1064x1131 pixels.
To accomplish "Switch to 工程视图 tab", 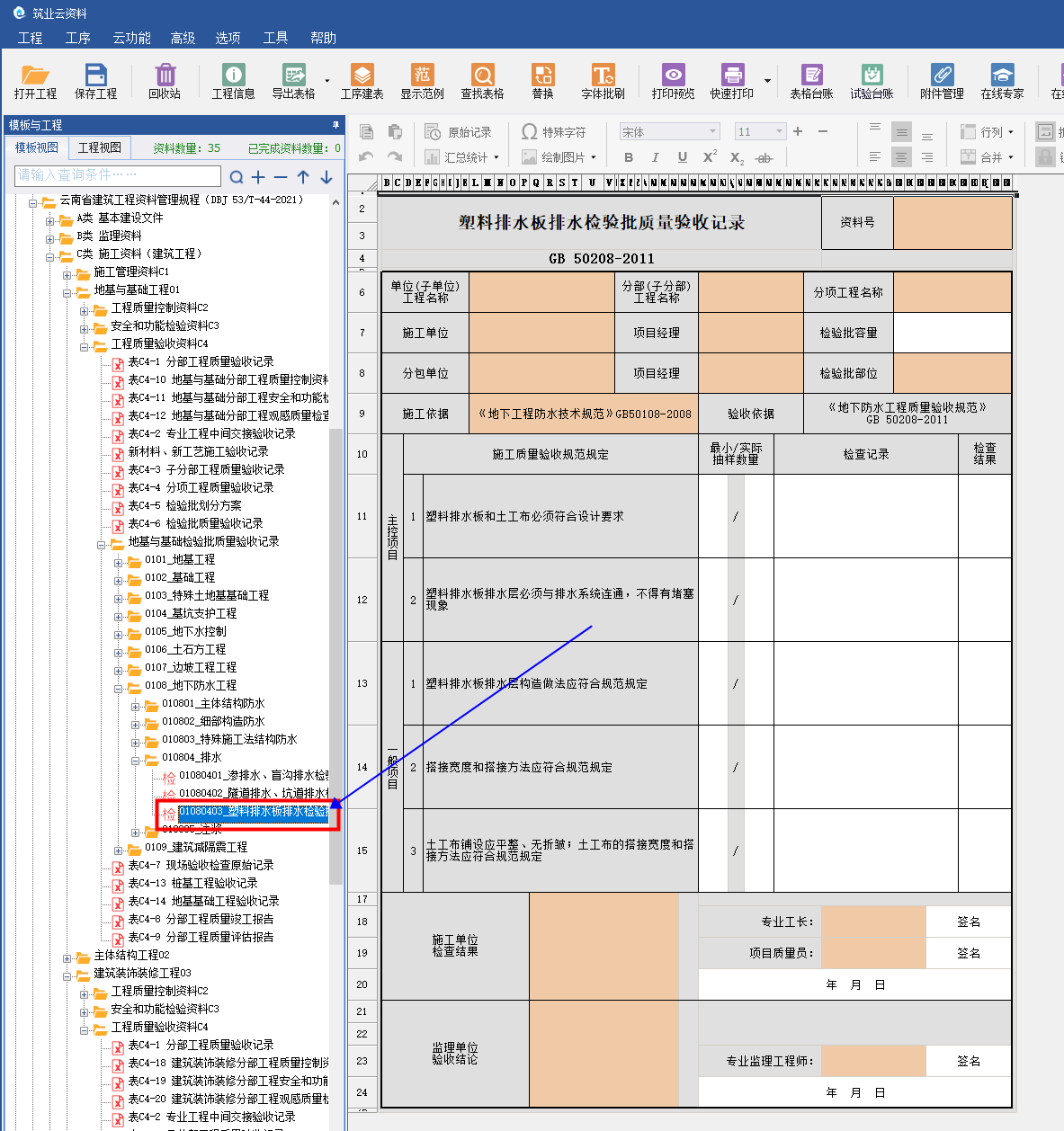I will click(99, 147).
